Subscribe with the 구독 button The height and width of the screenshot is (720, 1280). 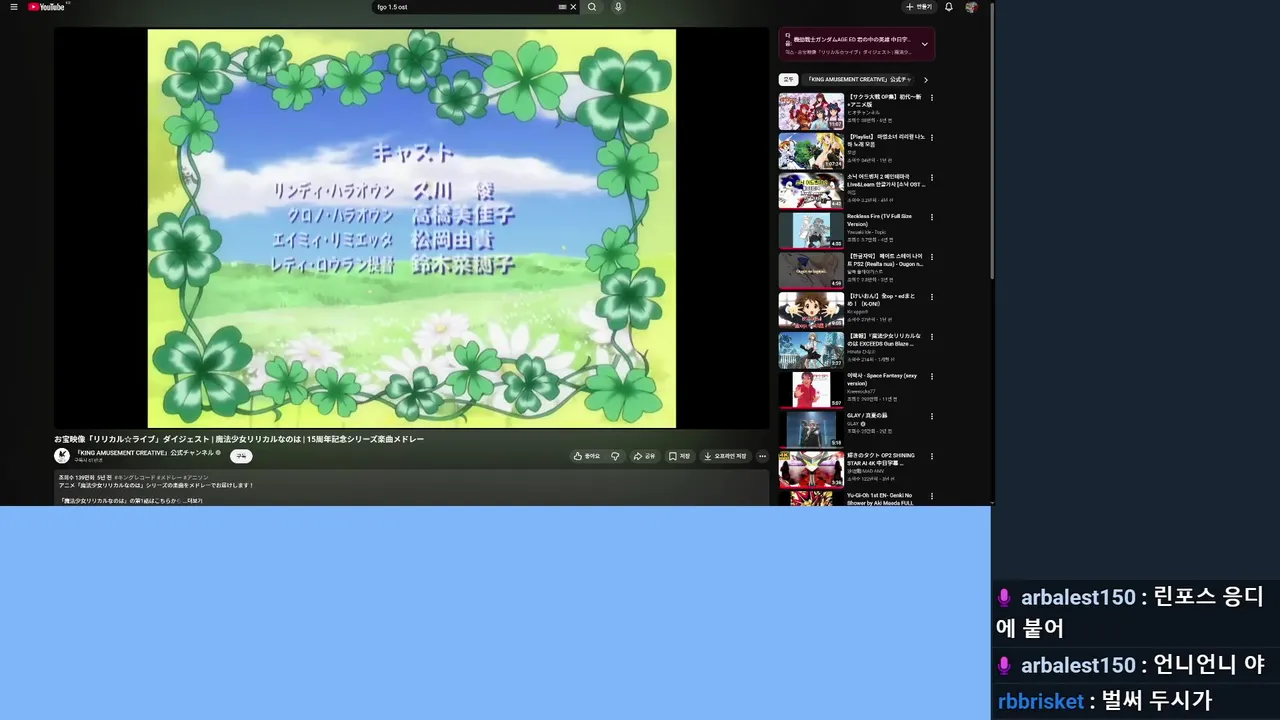point(241,456)
